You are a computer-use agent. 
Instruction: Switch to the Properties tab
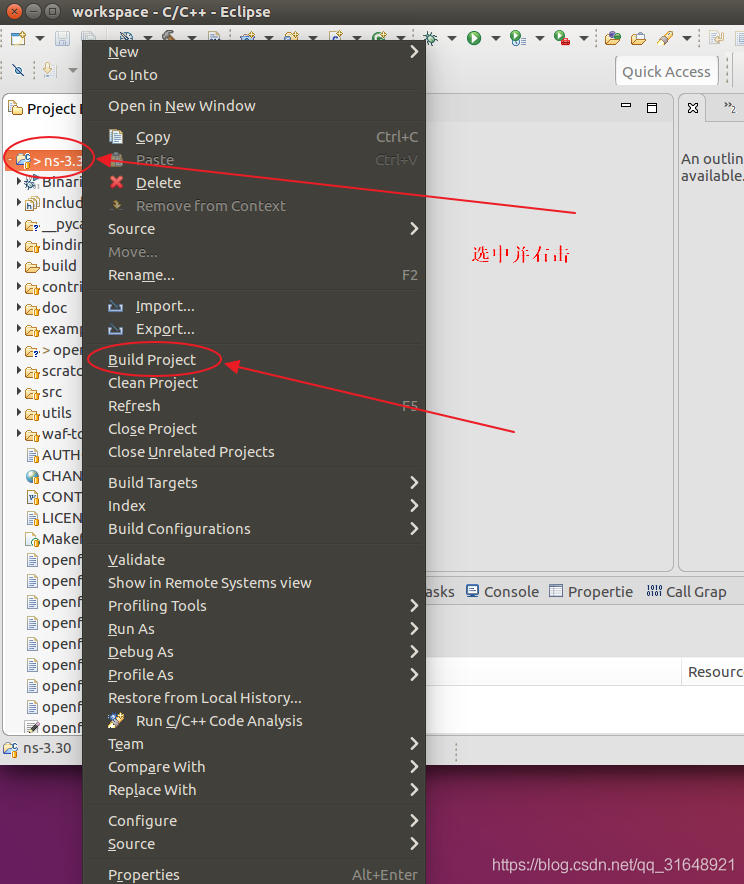click(x=591, y=591)
